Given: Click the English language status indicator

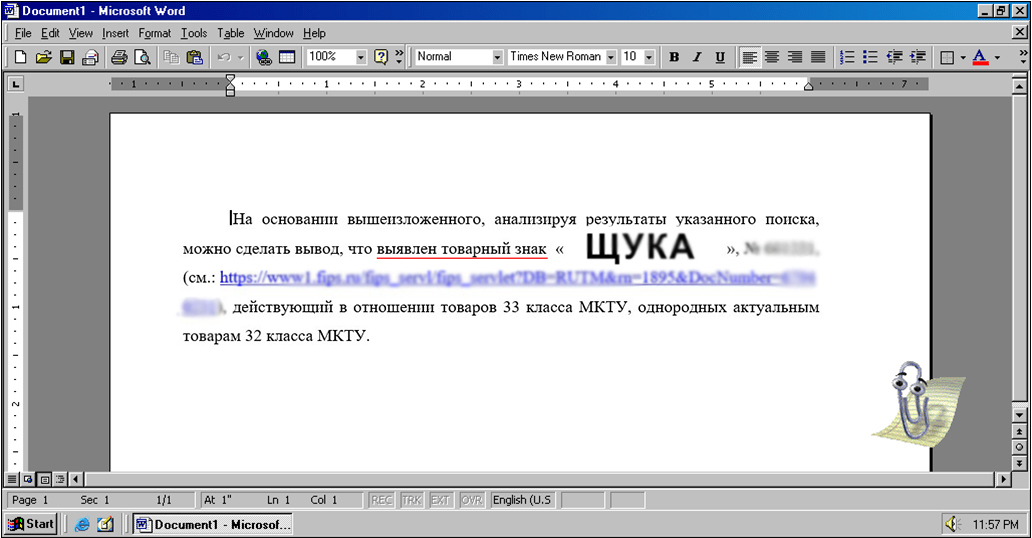Looking at the screenshot, I should click(523, 500).
